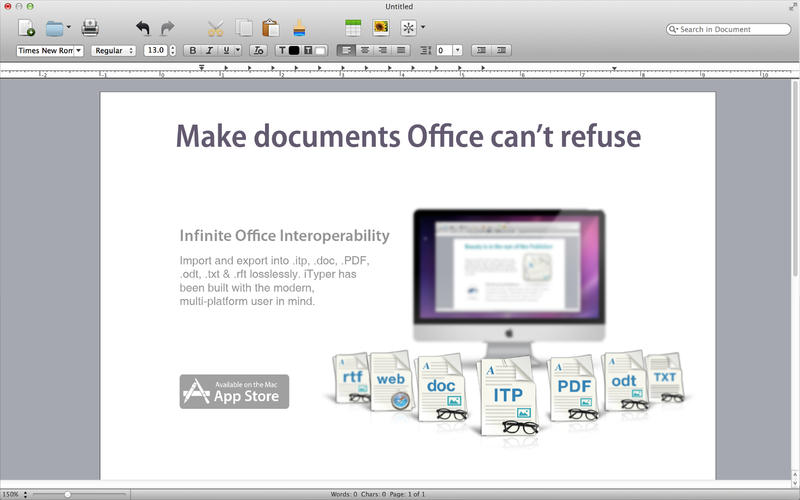The image size is (800, 500).
Task: Click the Mac App Store badge
Action: pos(234,391)
